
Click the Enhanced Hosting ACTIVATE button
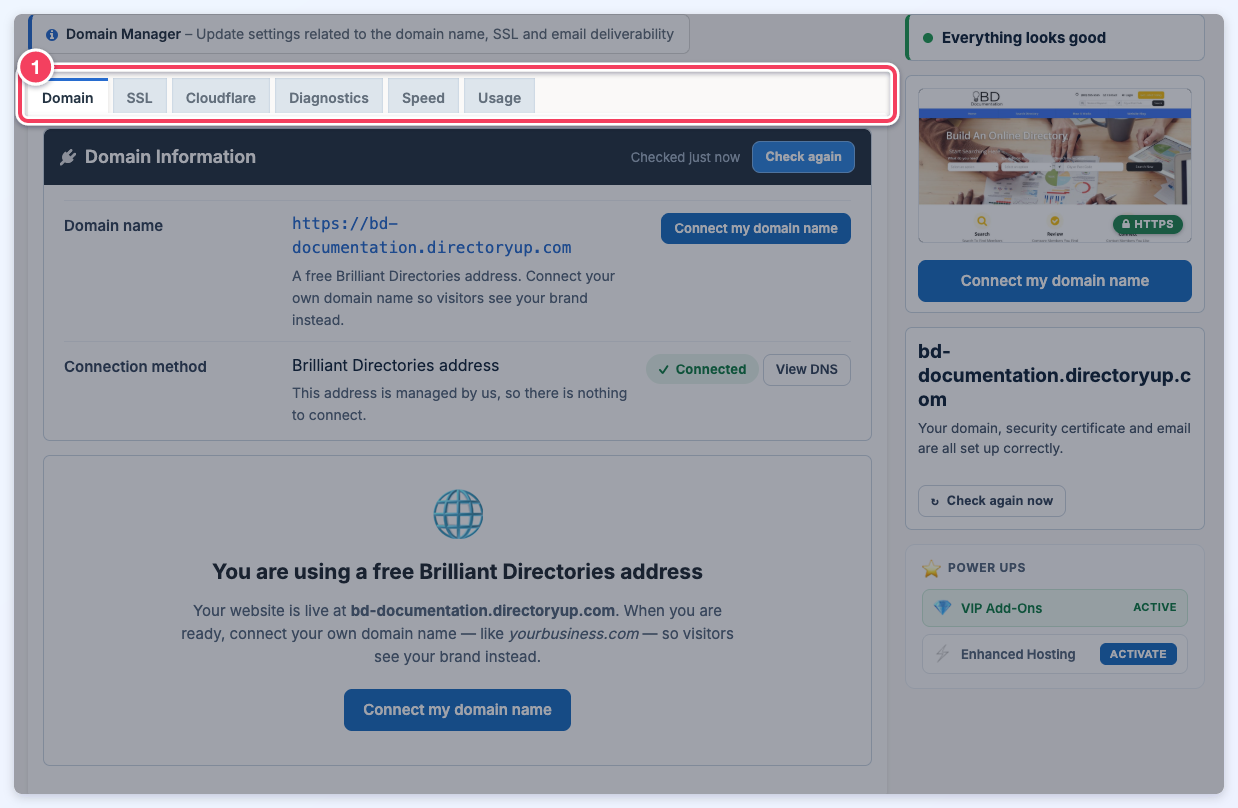point(1138,654)
